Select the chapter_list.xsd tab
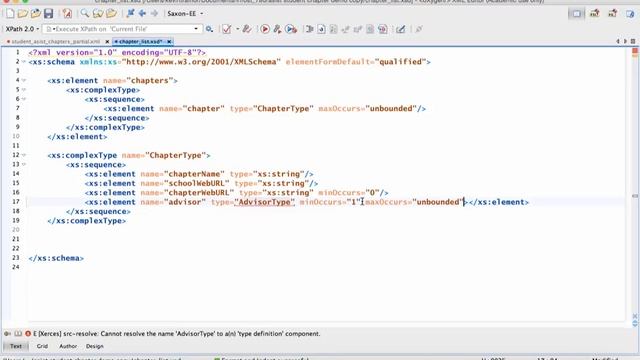Screen dimensions: 640x360 [x=139, y=42]
